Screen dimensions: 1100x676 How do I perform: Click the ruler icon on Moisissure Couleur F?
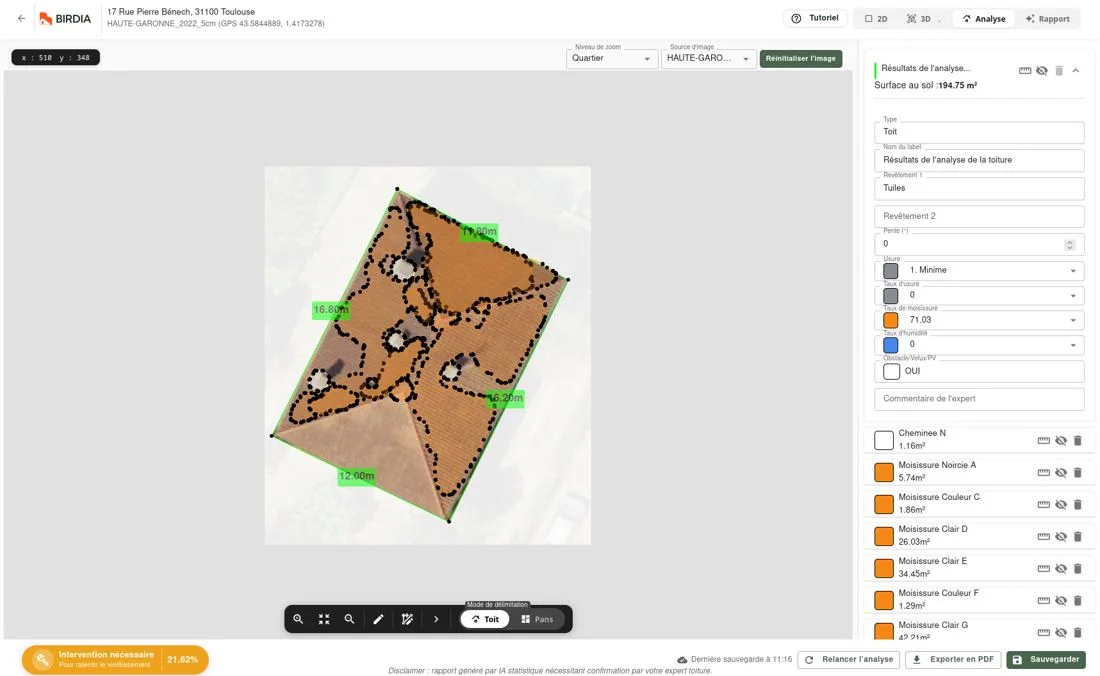[1043, 600]
